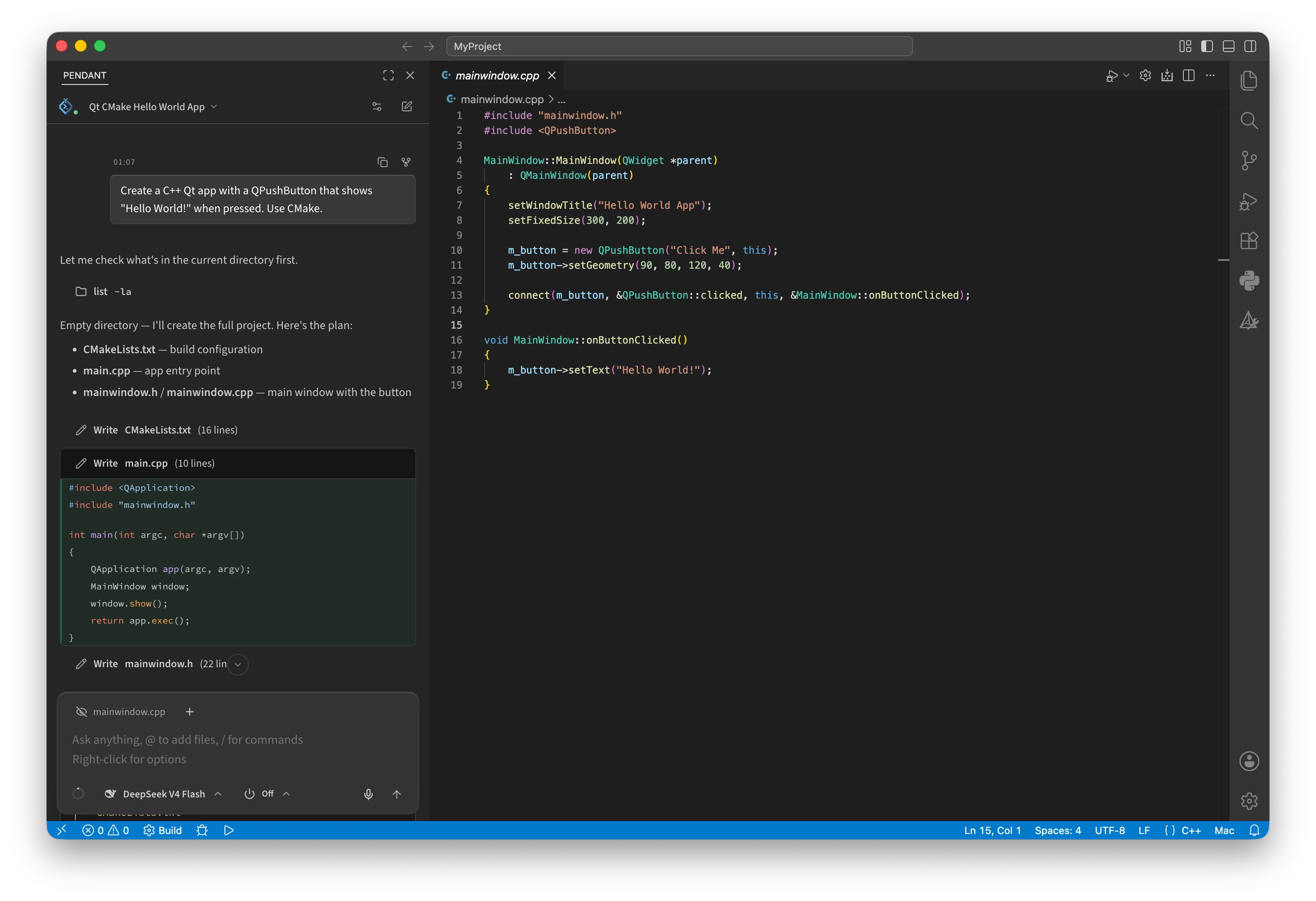Switch to the mainwindow.cpp editor tab
This screenshot has height=901, width=1316.
(x=497, y=75)
